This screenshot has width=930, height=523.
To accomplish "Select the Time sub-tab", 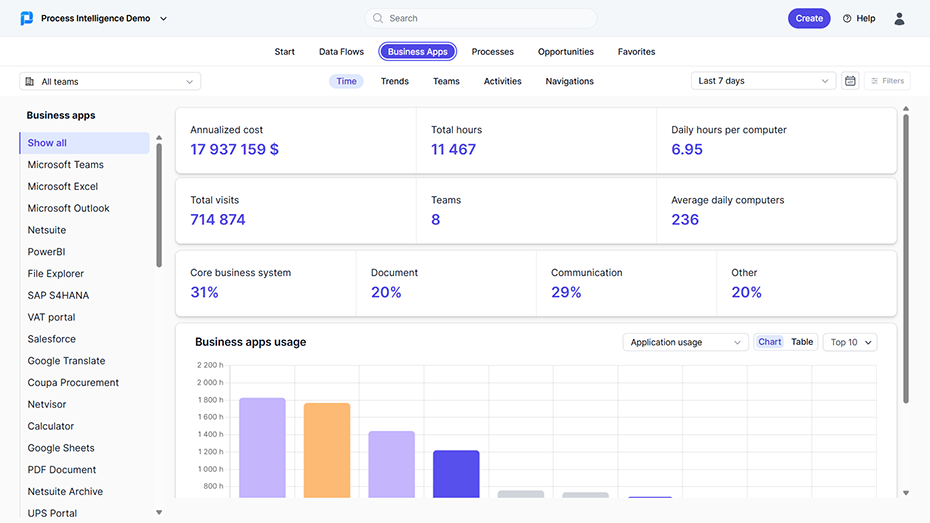I will tap(346, 81).
